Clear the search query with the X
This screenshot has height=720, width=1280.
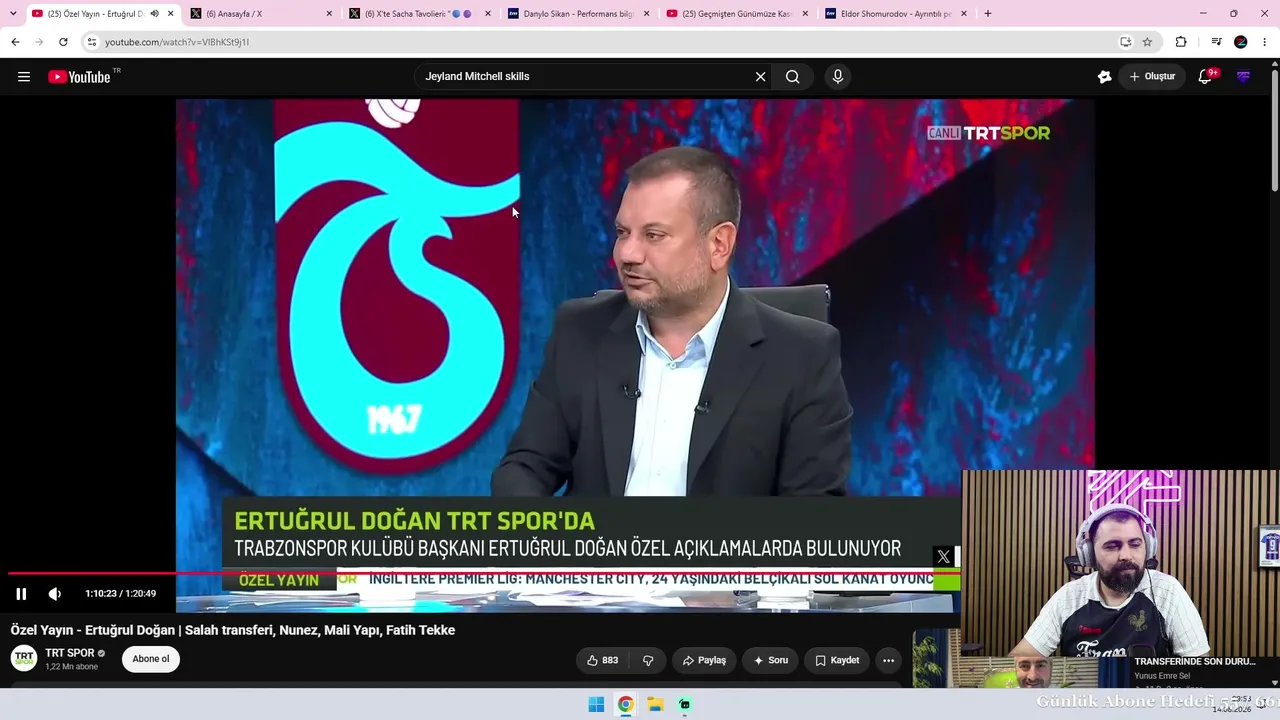pyautogui.click(x=760, y=77)
